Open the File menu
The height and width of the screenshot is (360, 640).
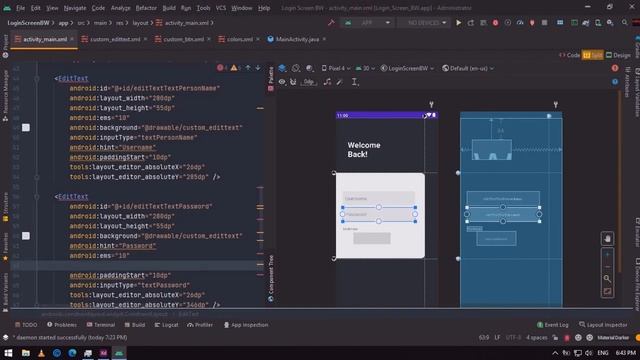point(20,8)
